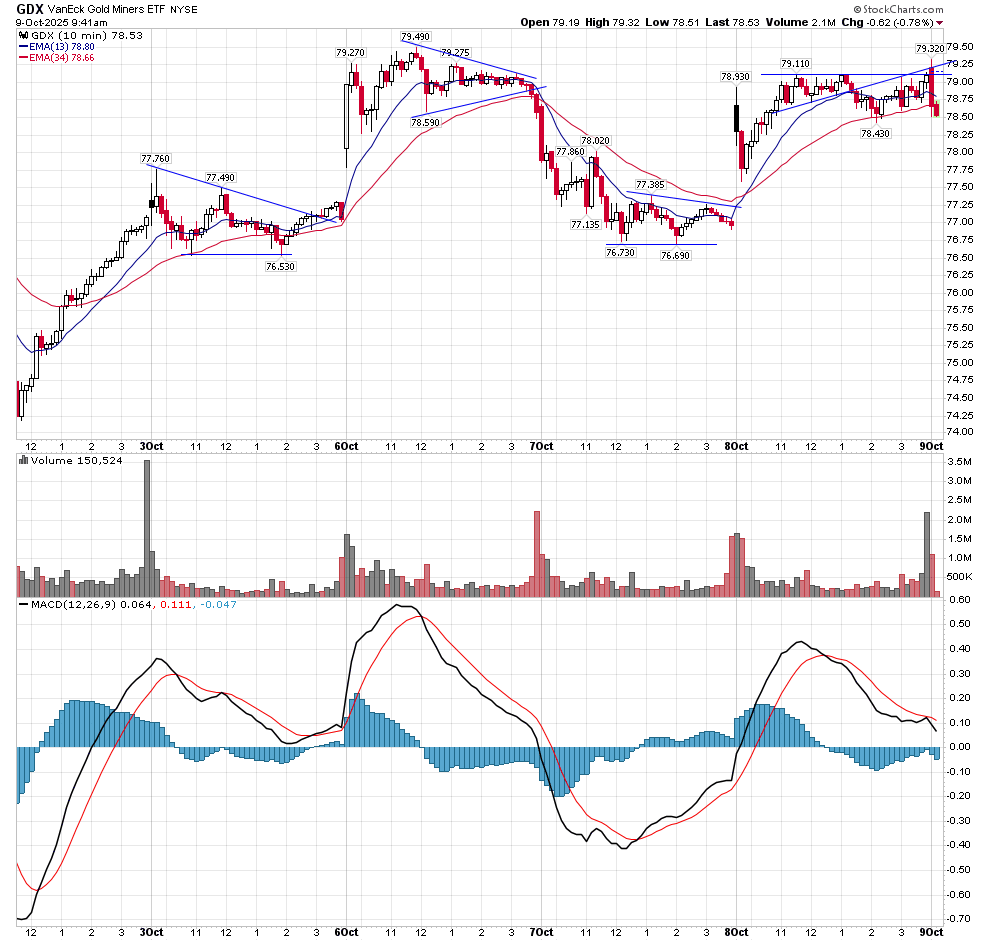Click the volume bars icon in Volume legend

pos(23,460)
